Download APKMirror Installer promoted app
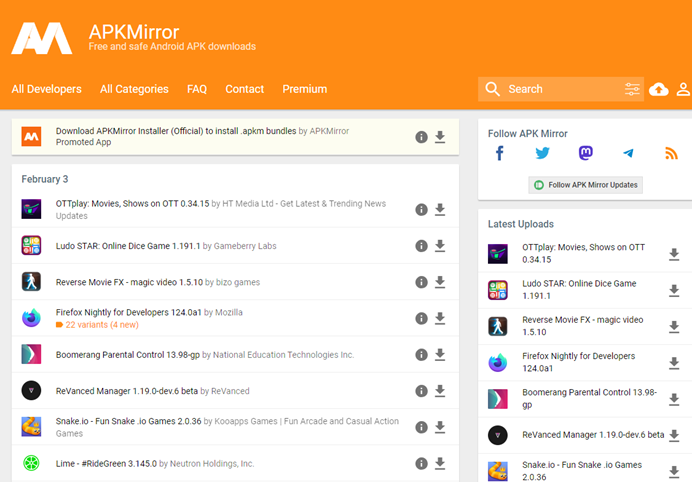Image resolution: width=692 pixels, height=482 pixels. tap(440, 137)
